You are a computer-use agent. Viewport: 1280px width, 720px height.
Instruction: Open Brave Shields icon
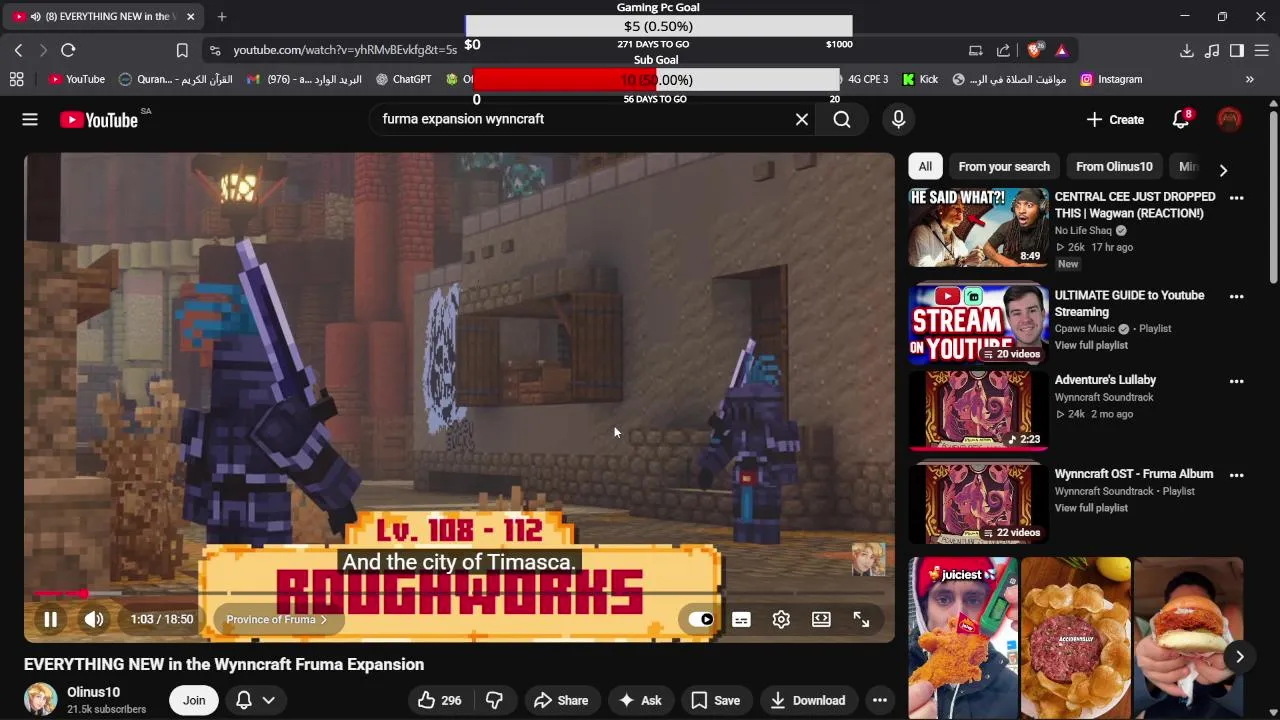(x=1036, y=50)
